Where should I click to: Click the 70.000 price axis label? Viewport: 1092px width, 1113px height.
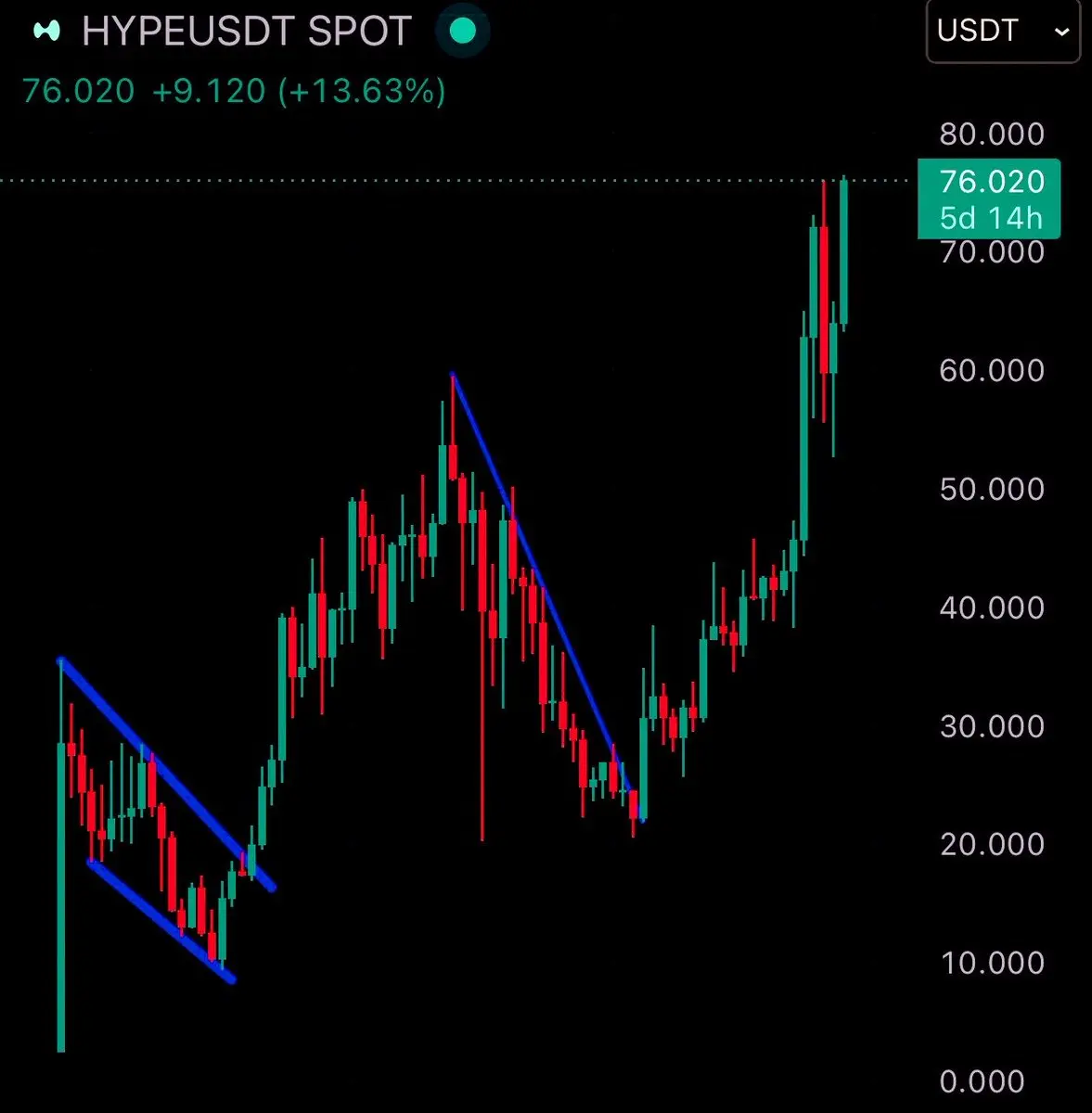click(992, 251)
